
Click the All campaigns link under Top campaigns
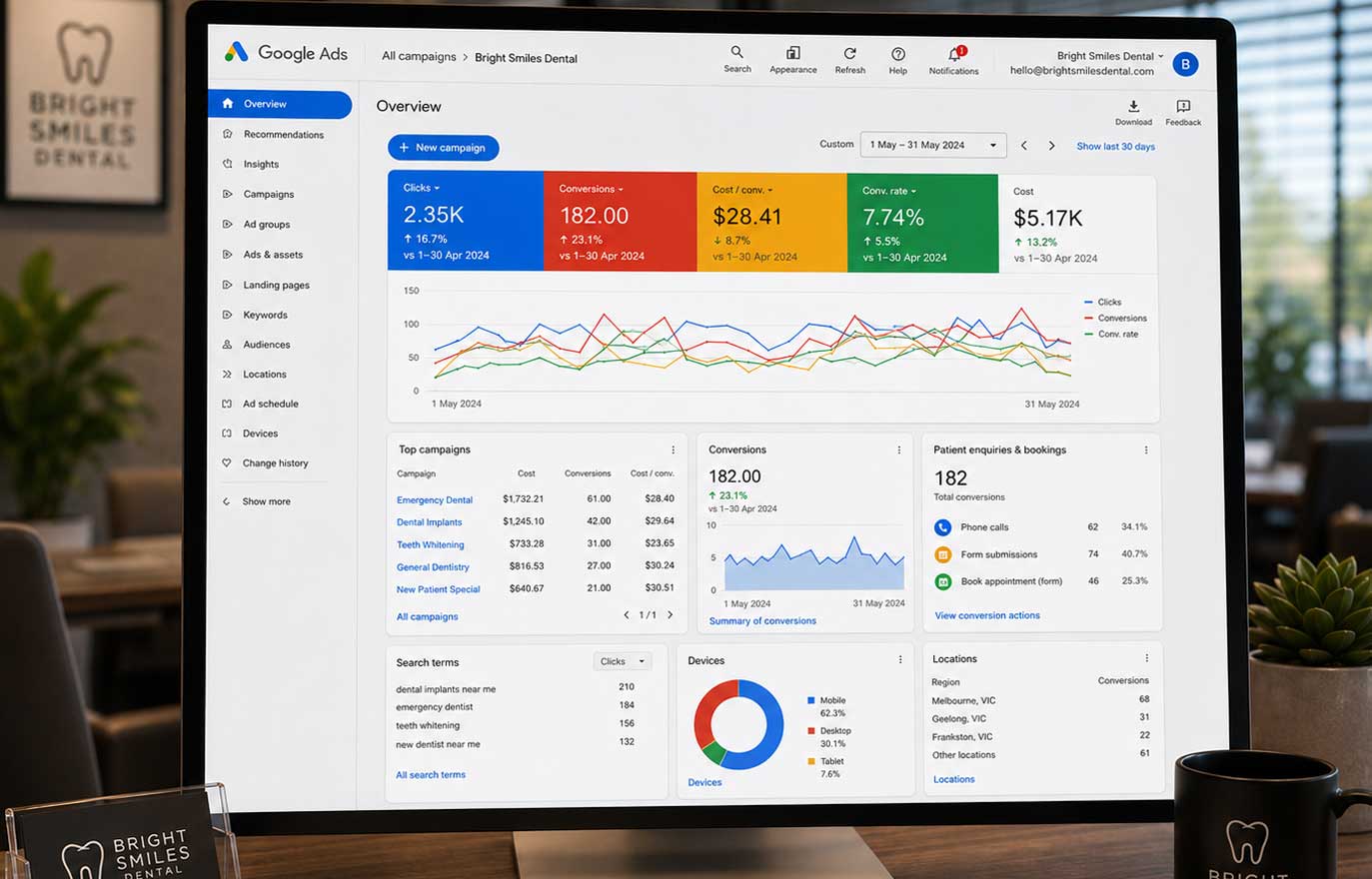click(x=428, y=617)
